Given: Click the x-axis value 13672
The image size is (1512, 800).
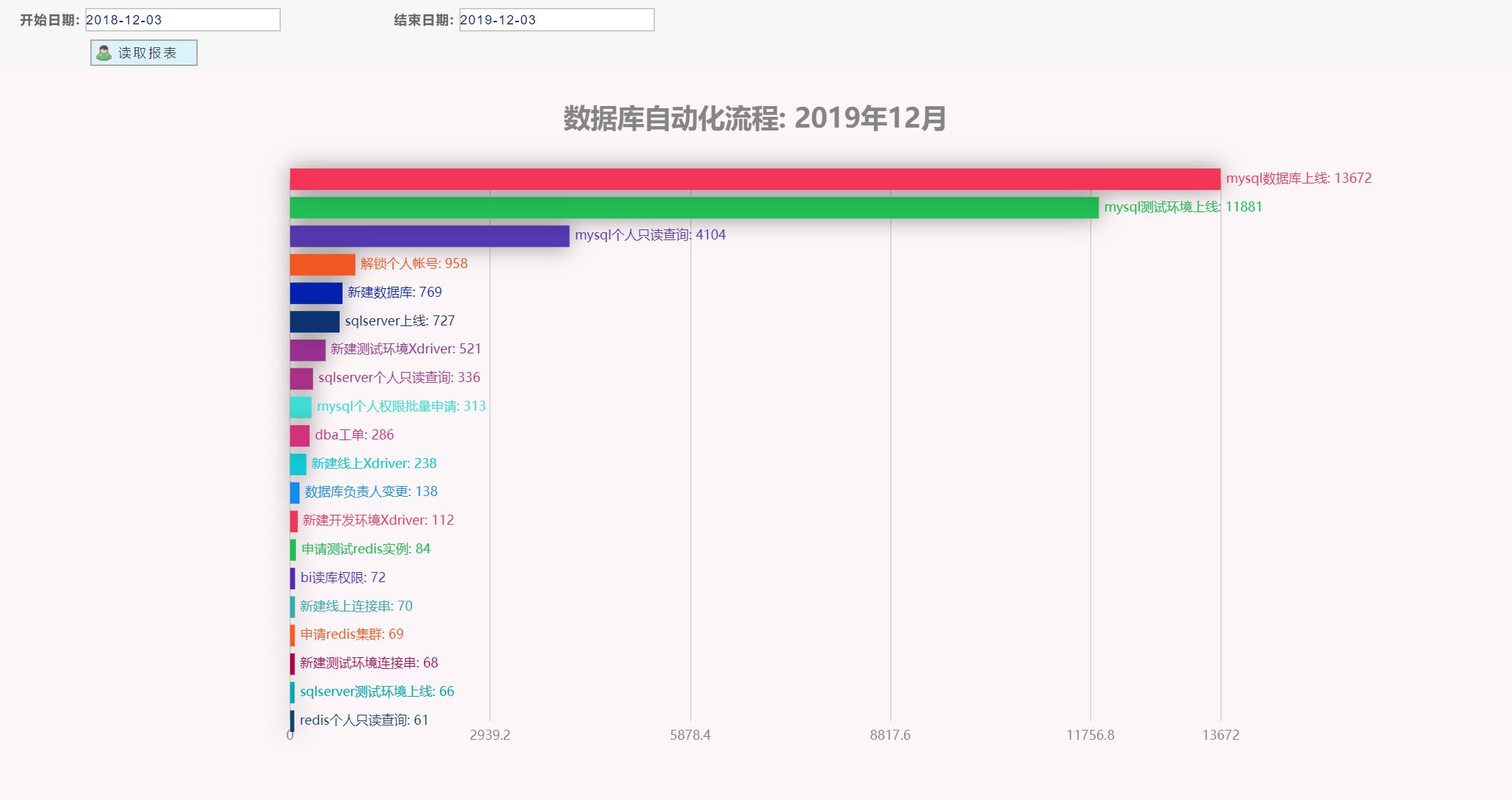Looking at the screenshot, I should coord(1220,735).
